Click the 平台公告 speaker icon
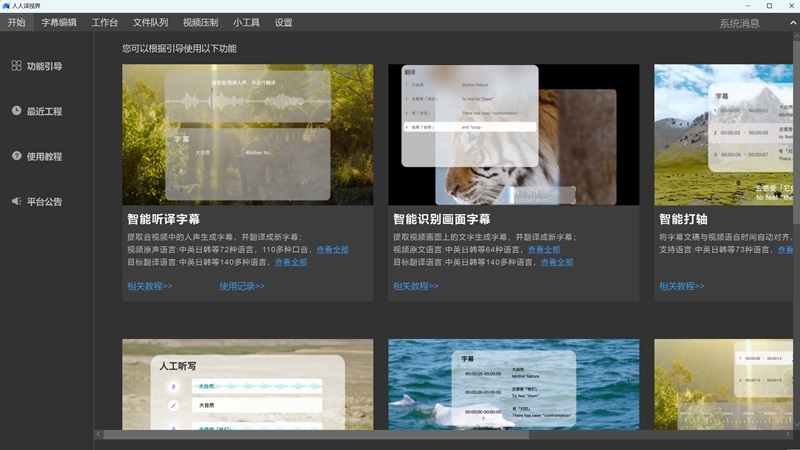This screenshot has height=450, width=800. point(16,201)
